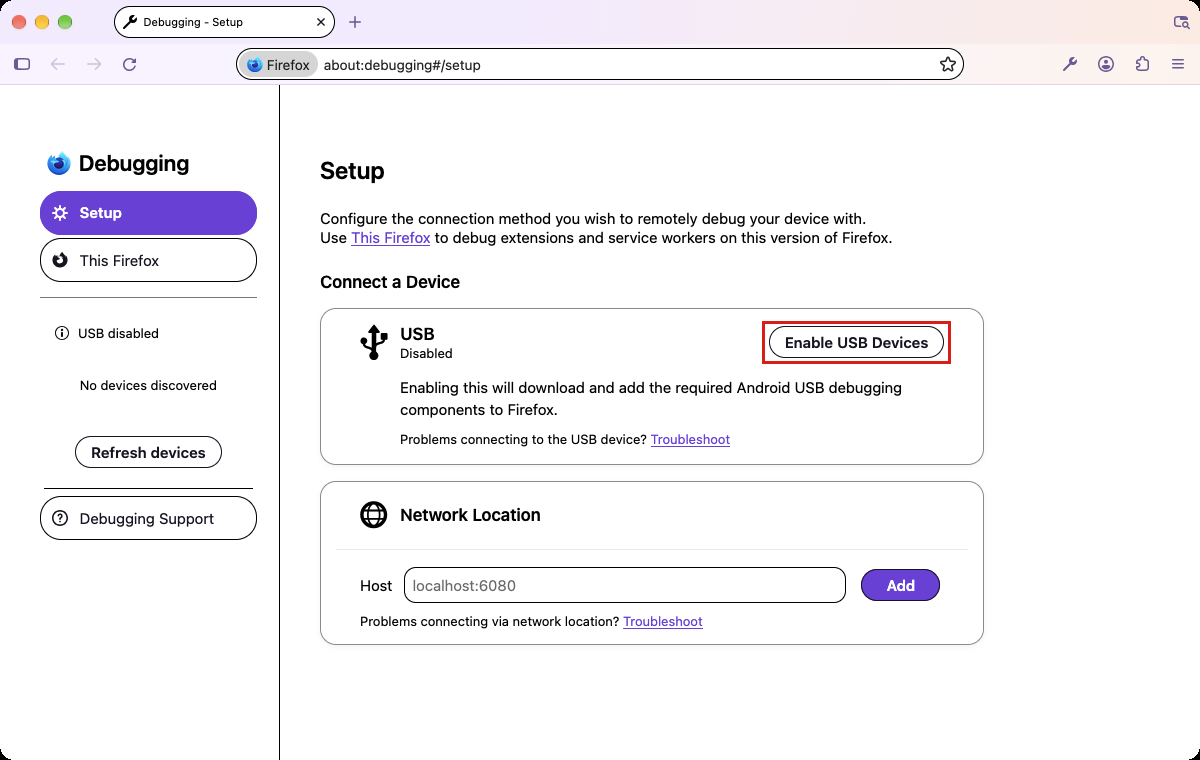
Task: Click the Setup gear icon
Action: tap(60, 213)
